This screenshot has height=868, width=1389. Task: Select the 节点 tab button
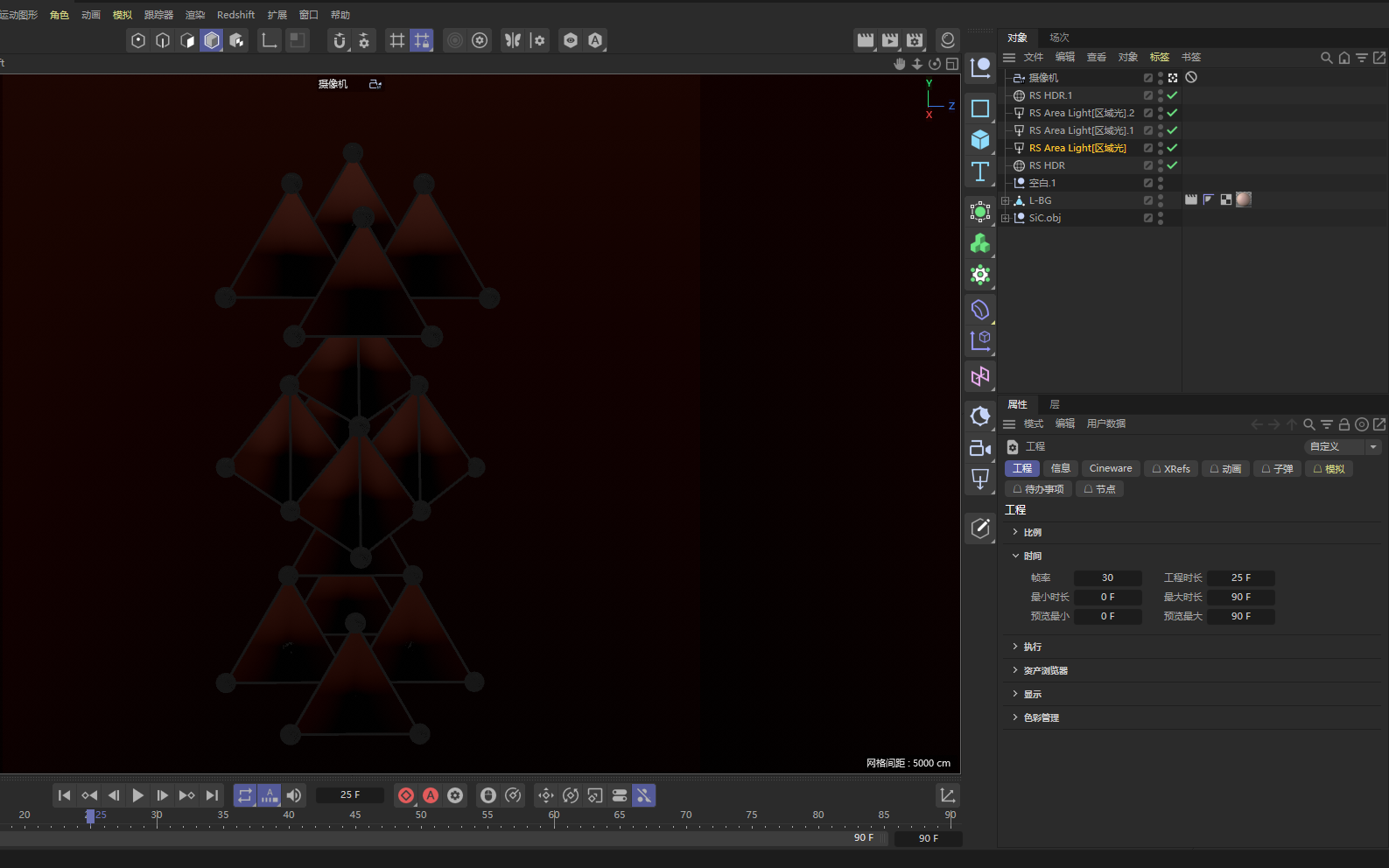[1099, 489]
